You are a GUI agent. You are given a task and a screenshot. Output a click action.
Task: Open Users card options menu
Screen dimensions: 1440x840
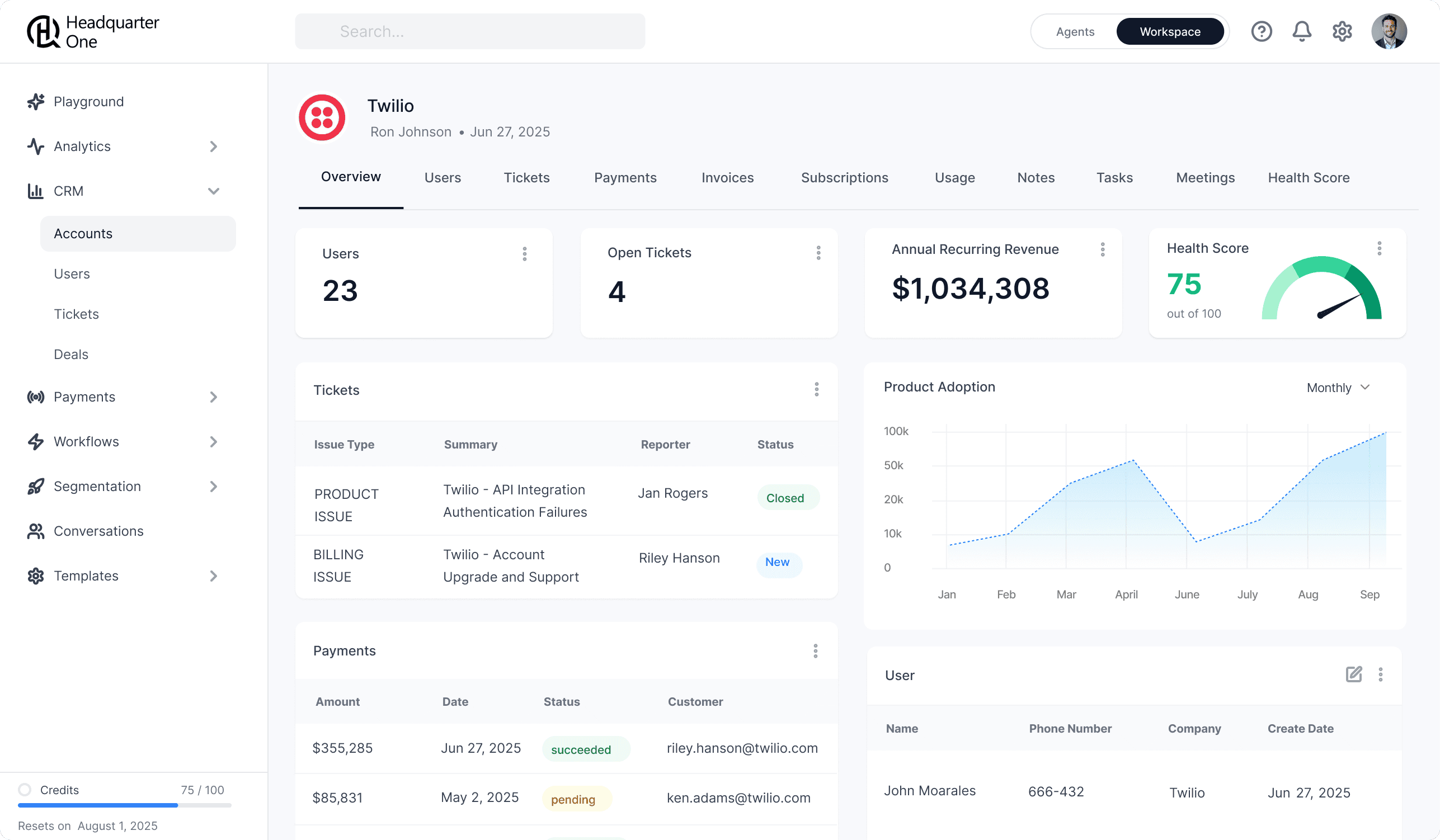525,254
